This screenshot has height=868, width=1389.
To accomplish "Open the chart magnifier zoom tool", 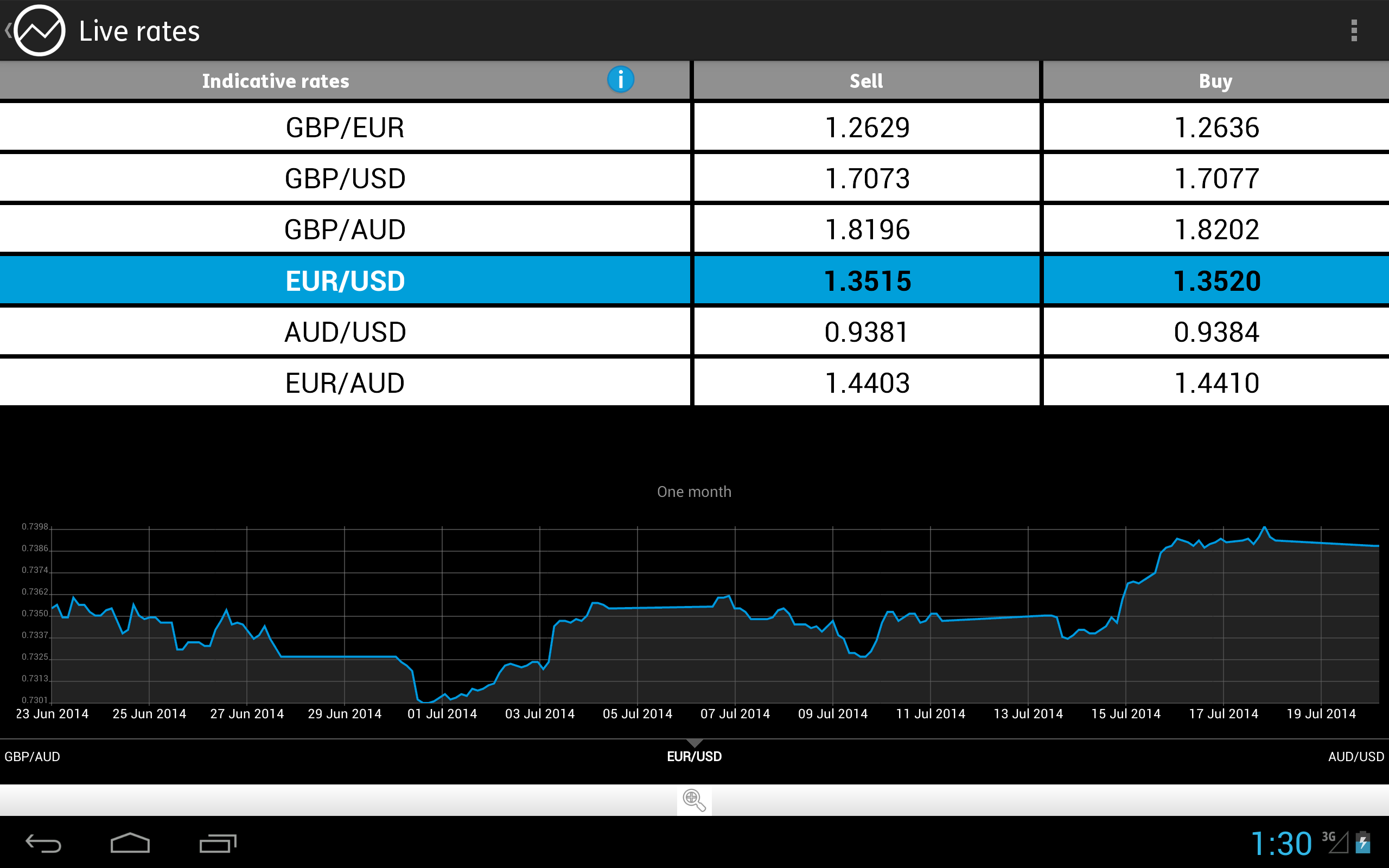I will (694, 799).
